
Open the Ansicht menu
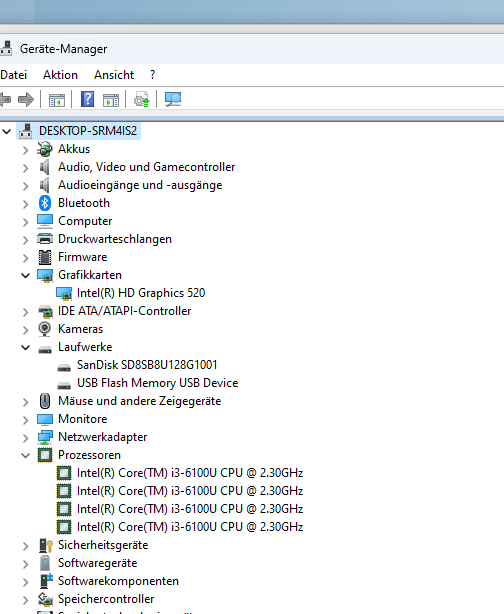point(114,75)
